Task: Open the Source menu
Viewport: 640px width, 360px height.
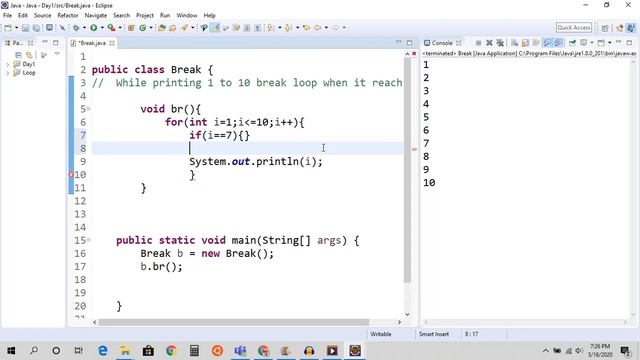Action: pos(42,16)
